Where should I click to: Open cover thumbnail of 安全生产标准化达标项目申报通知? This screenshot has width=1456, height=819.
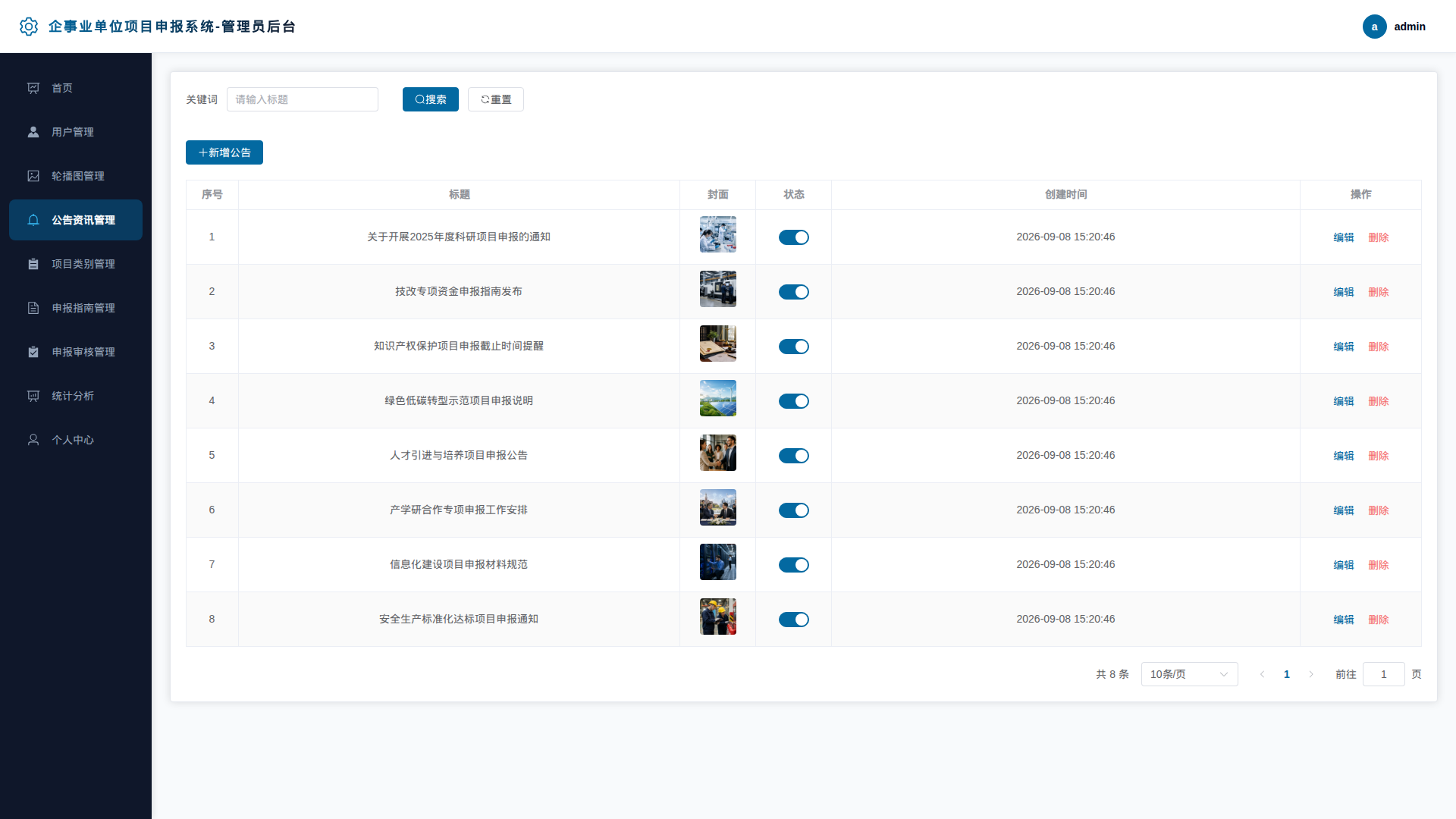coord(717,617)
